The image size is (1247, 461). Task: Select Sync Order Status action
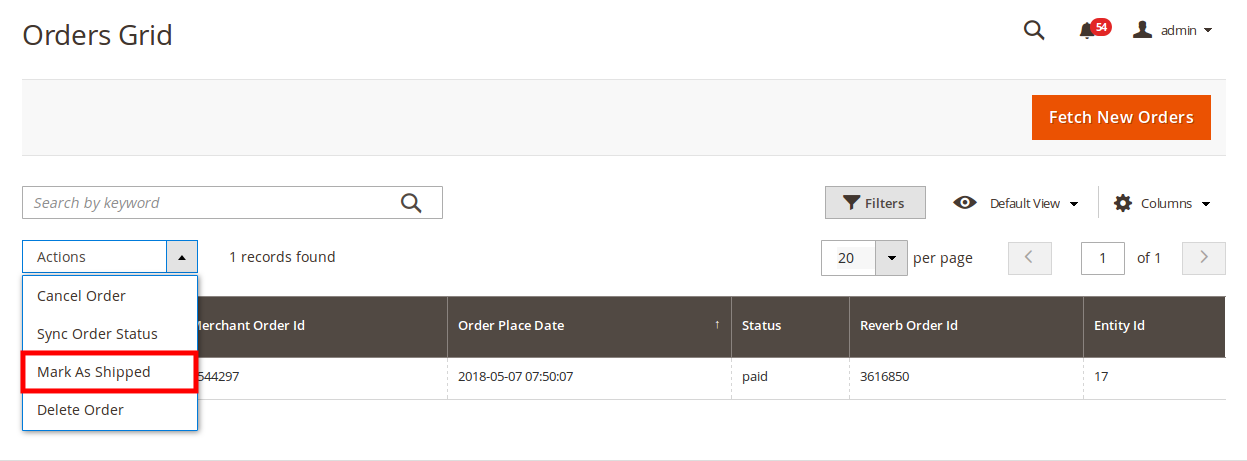[x=97, y=334]
